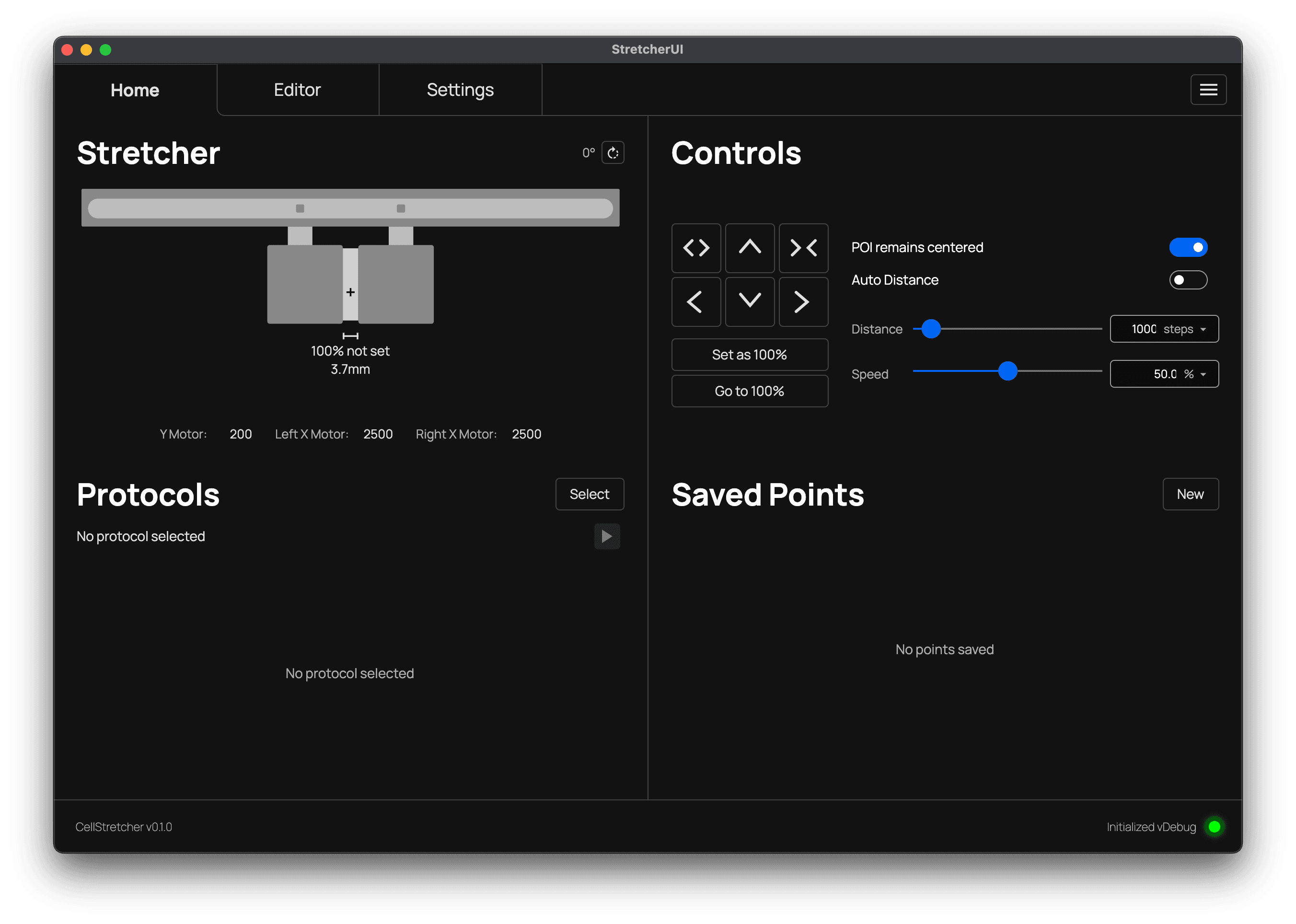Disable POI remains centered toggle
The image size is (1296, 924).
point(1188,247)
